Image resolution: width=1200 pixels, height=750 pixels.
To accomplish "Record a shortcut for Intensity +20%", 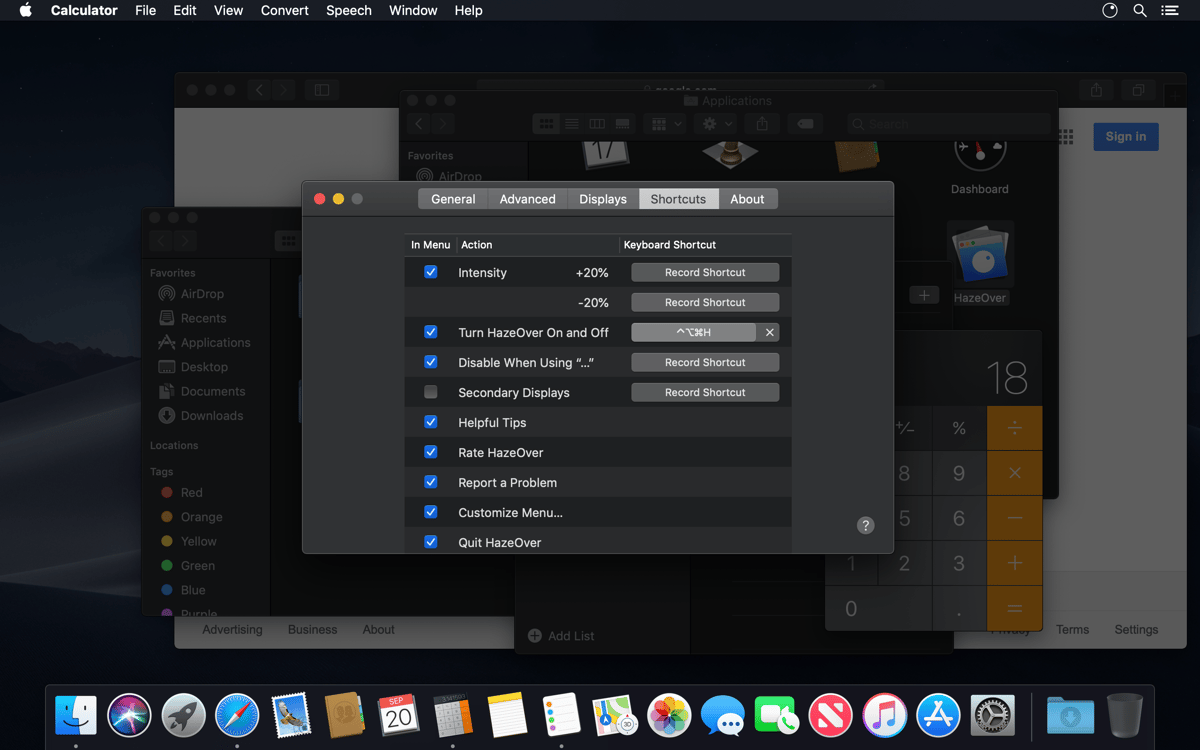I will coord(704,271).
